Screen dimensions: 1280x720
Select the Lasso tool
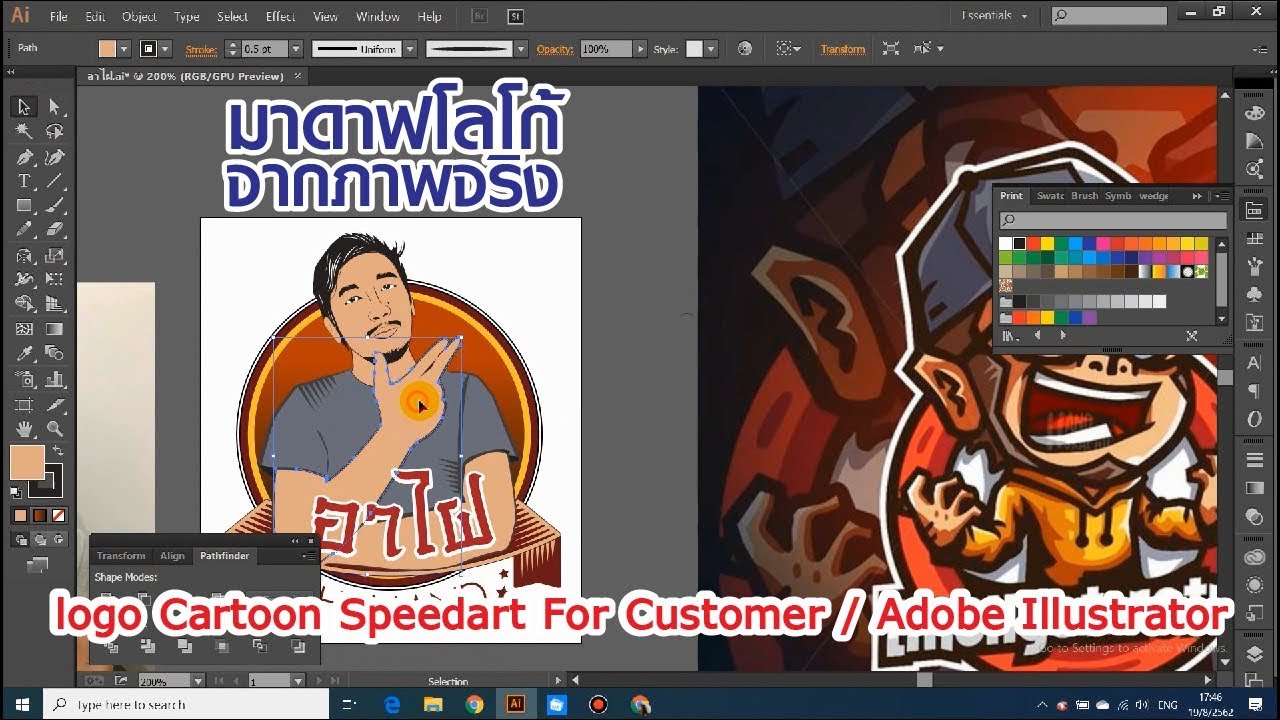click(55, 131)
